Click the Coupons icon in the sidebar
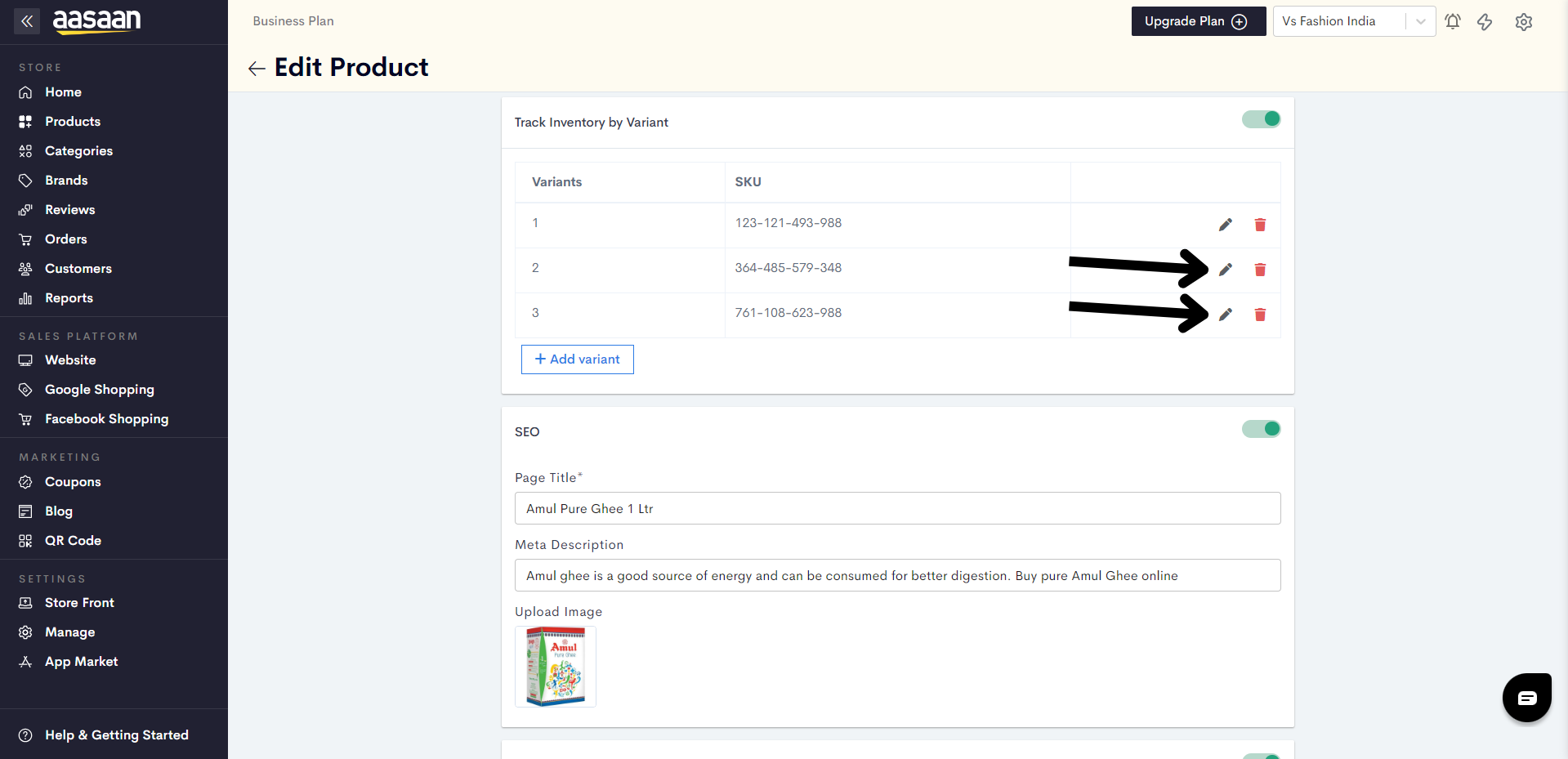This screenshot has width=1568, height=759. coord(25,482)
